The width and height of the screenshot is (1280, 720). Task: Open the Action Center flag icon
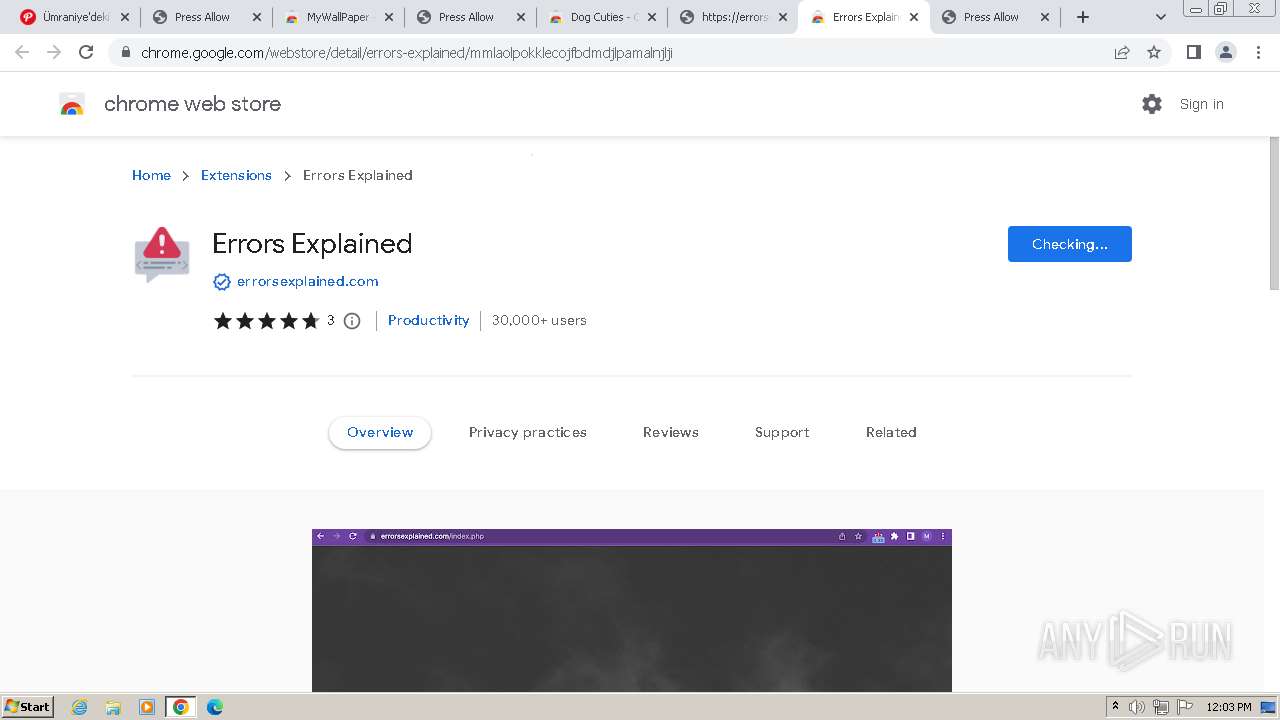coord(1184,707)
